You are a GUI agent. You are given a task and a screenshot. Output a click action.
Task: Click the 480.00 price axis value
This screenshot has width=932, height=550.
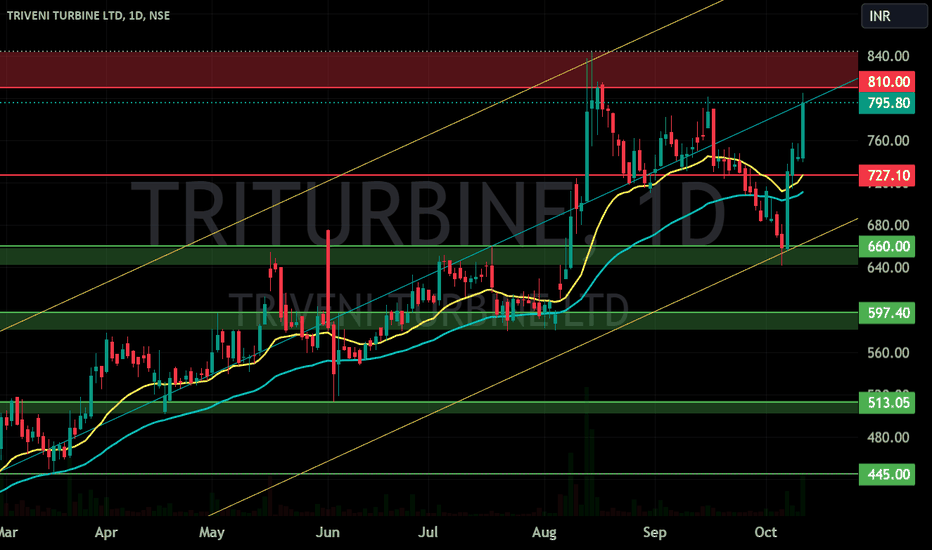[888, 437]
